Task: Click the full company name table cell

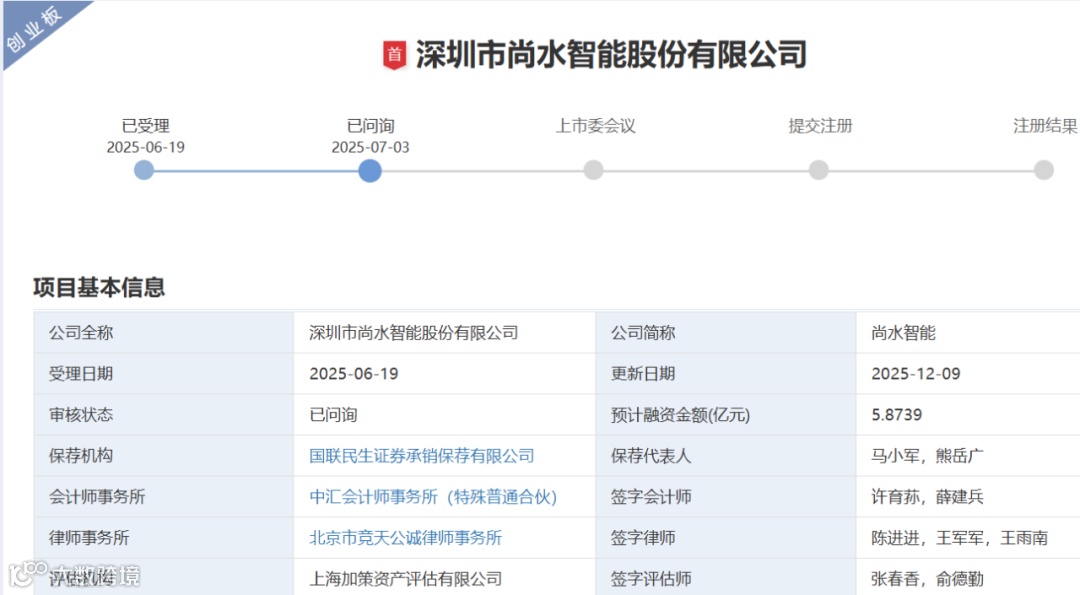Action: point(444,333)
